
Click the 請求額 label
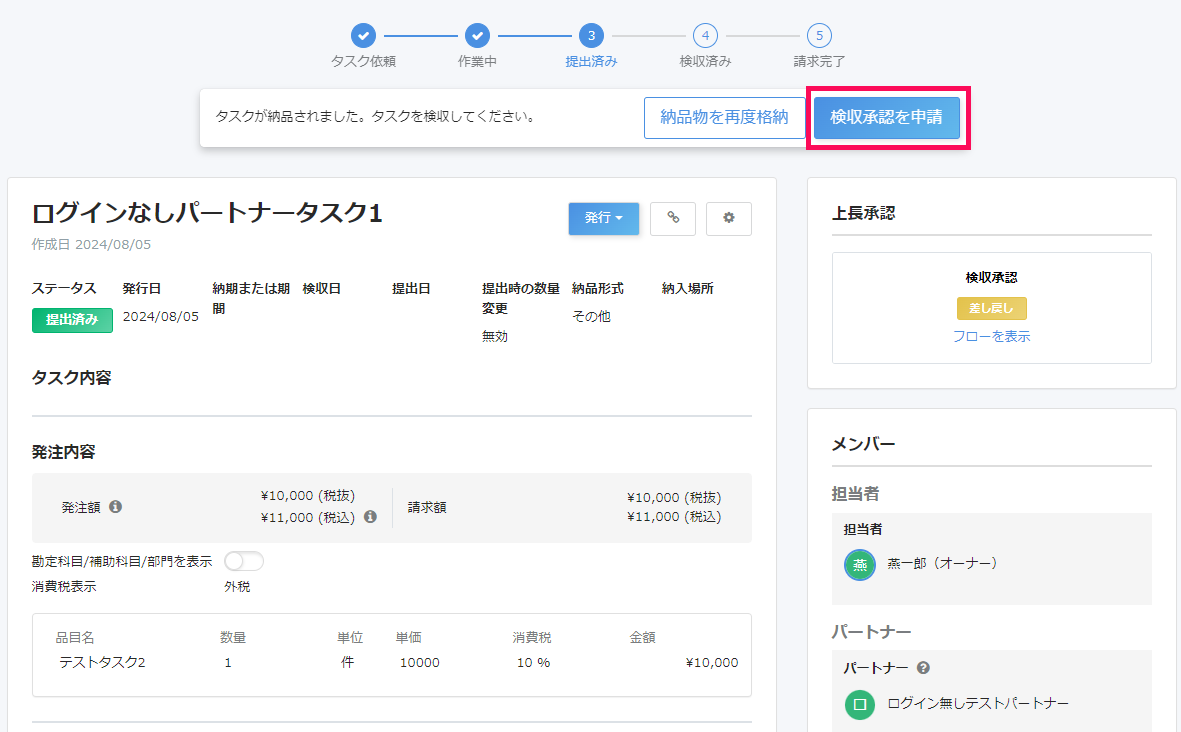pyautogui.click(x=427, y=508)
